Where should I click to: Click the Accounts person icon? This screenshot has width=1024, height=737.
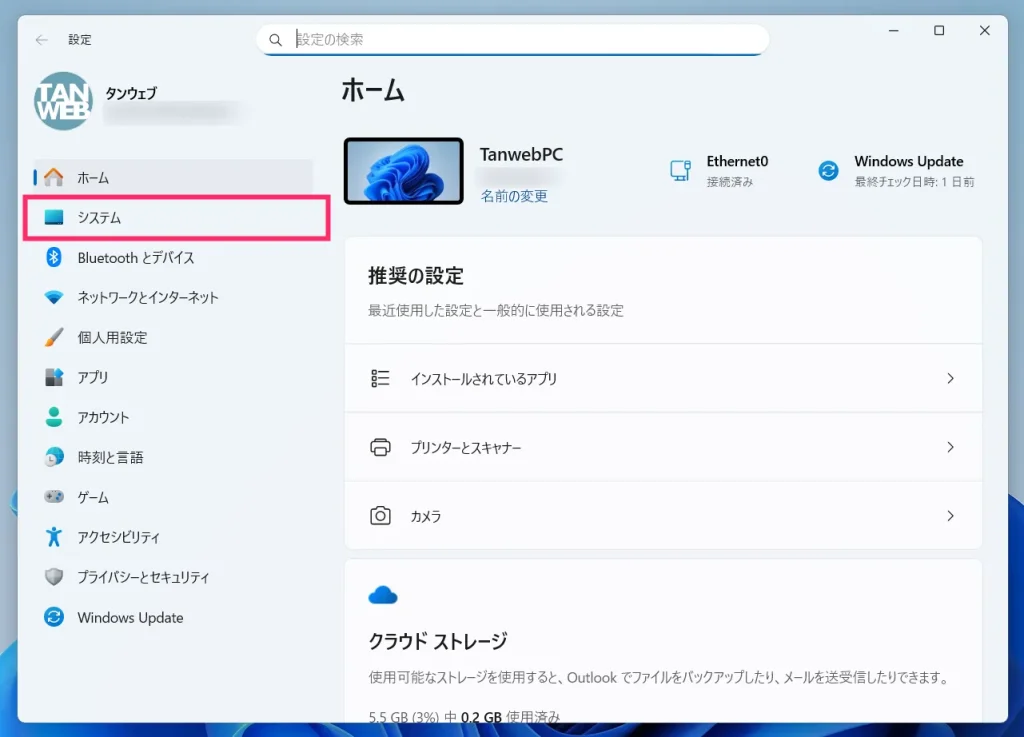[54, 417]
